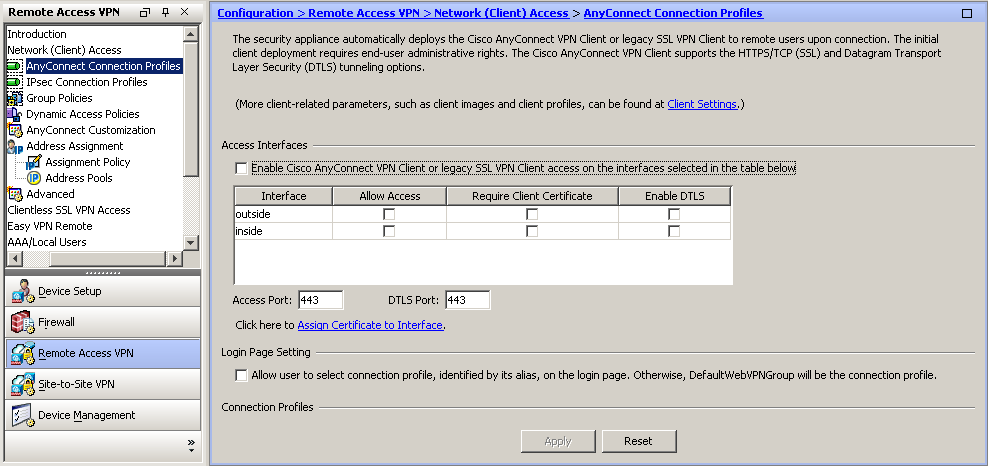The height and width of the screenshot is (466, 988).
Task: Click the Require Client Certificate column header
Action: (532, 196)
